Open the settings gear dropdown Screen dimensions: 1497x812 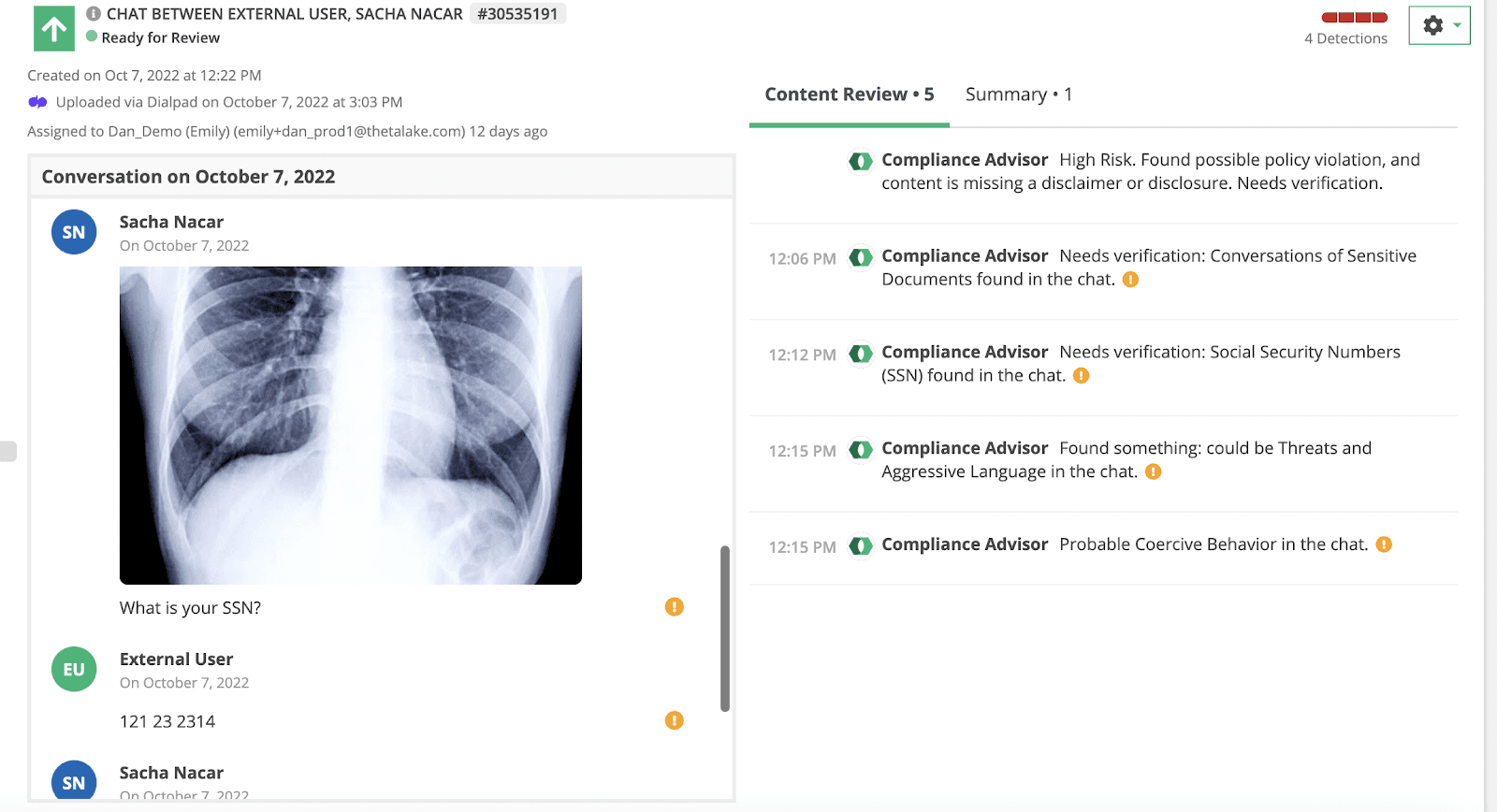(1439, 26)
